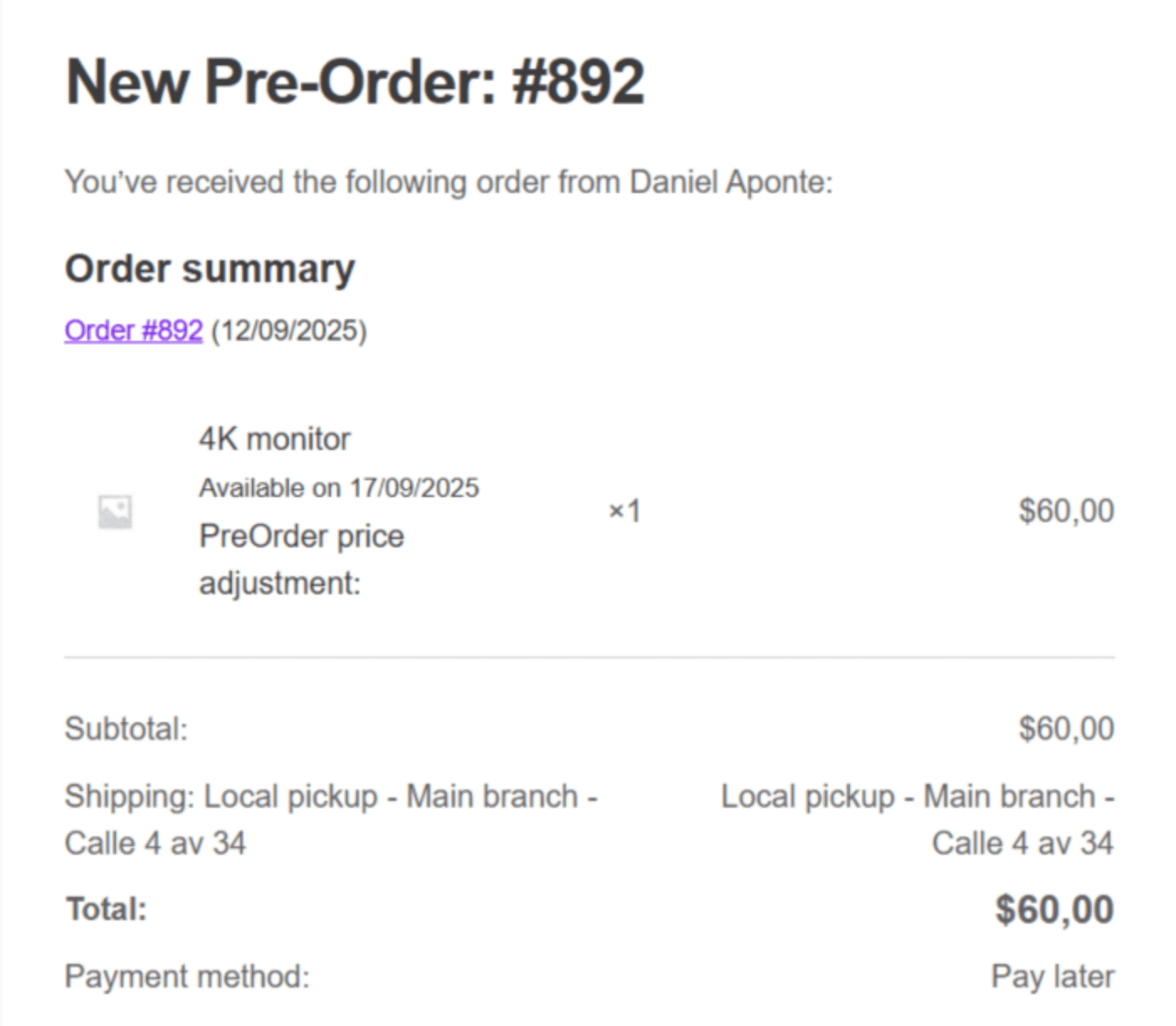
Task: Click the customer name Daniel Aponte
Action: click(728, 182)
